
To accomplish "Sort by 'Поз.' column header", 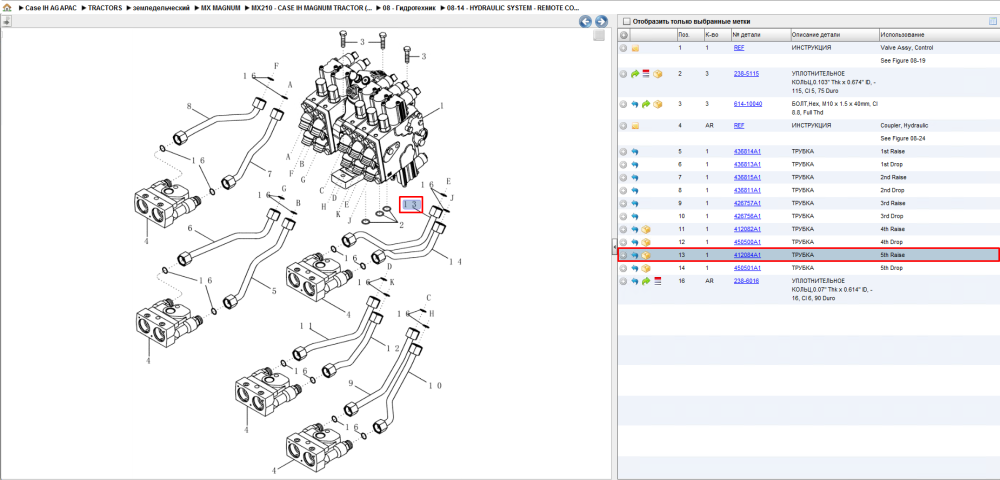I will click(689, 35).
